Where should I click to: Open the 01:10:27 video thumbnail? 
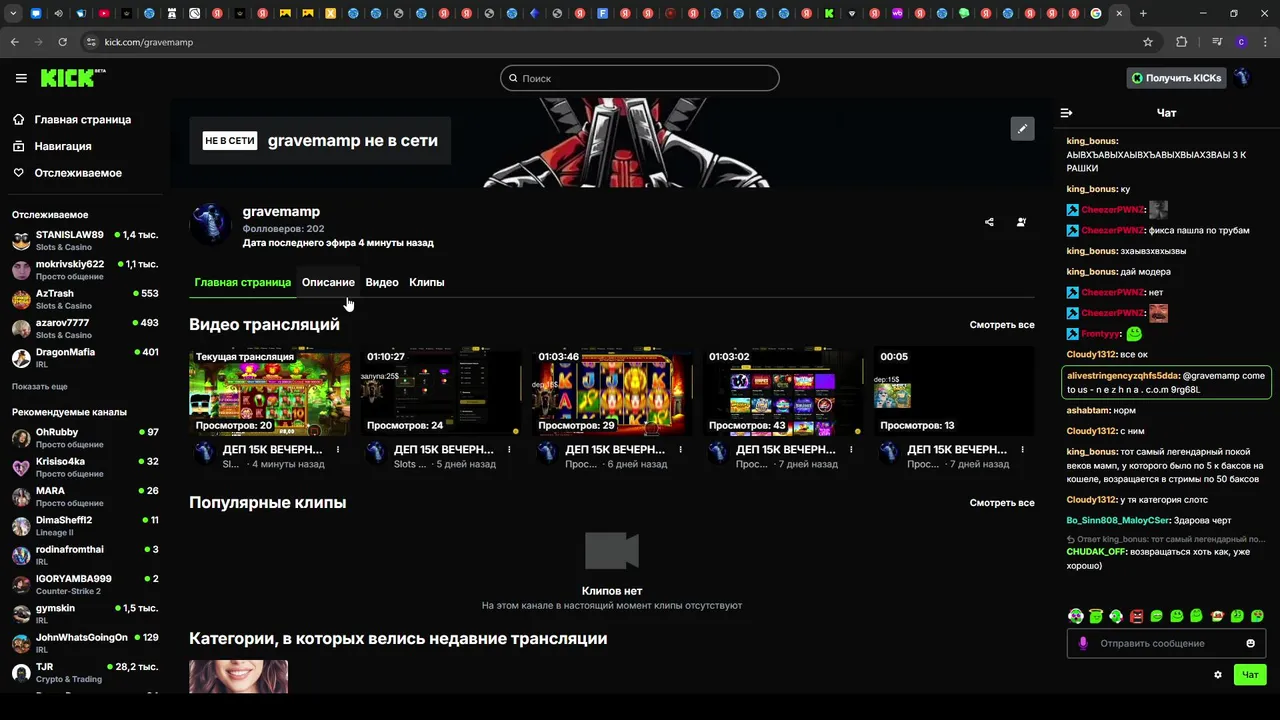(441, 391)
